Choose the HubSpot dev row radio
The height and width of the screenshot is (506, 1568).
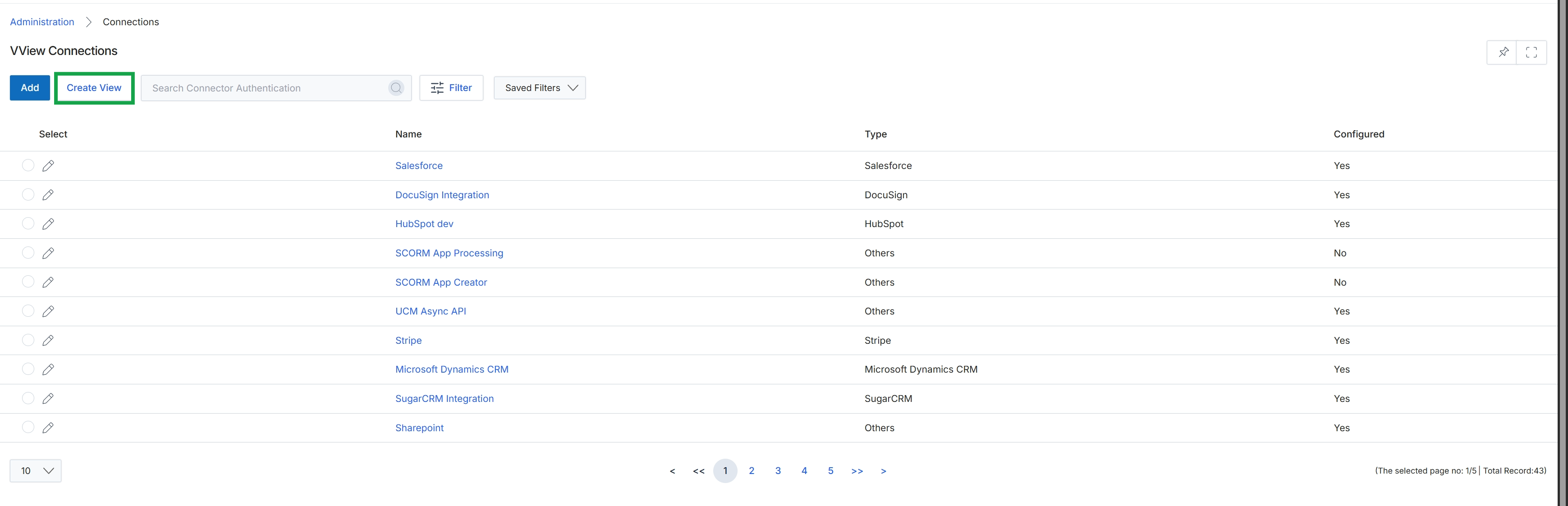[x=28, y=223]
